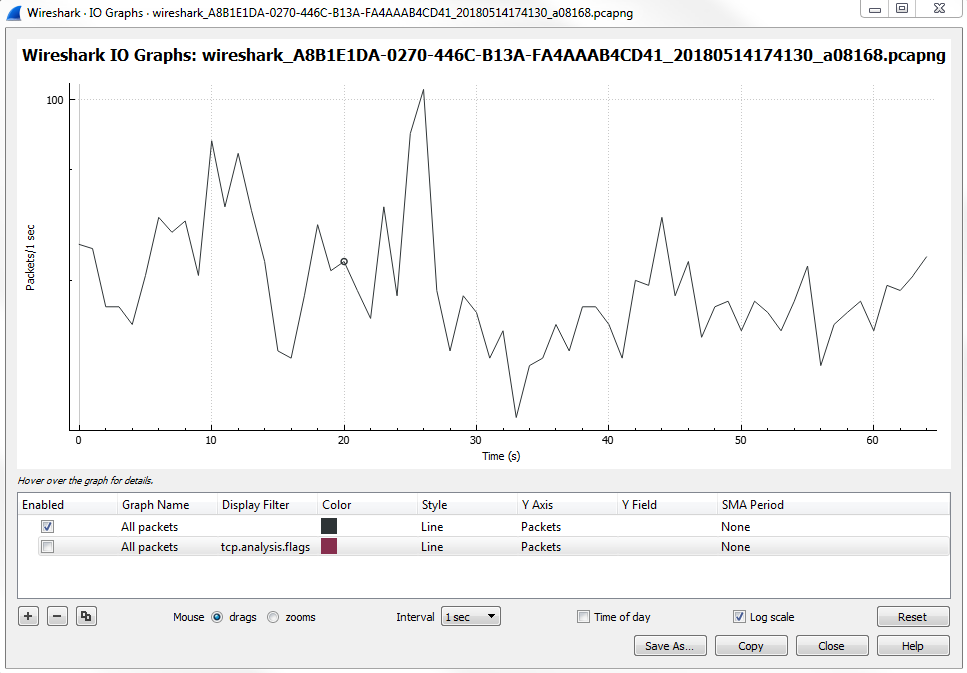Click the Time (s) axis label

pyautogui.click(x=501, y=456)
